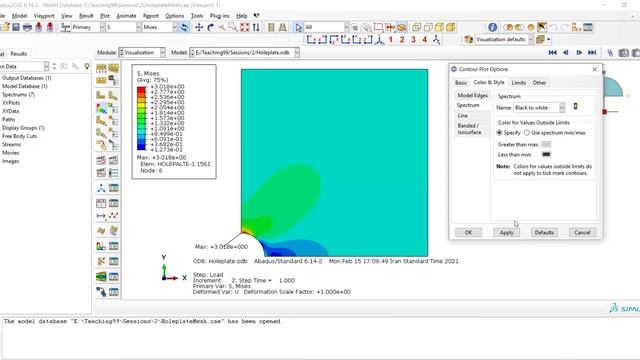Click the Animate time history icon
This screenshot has width=640, height=360.
pos(101,160)
